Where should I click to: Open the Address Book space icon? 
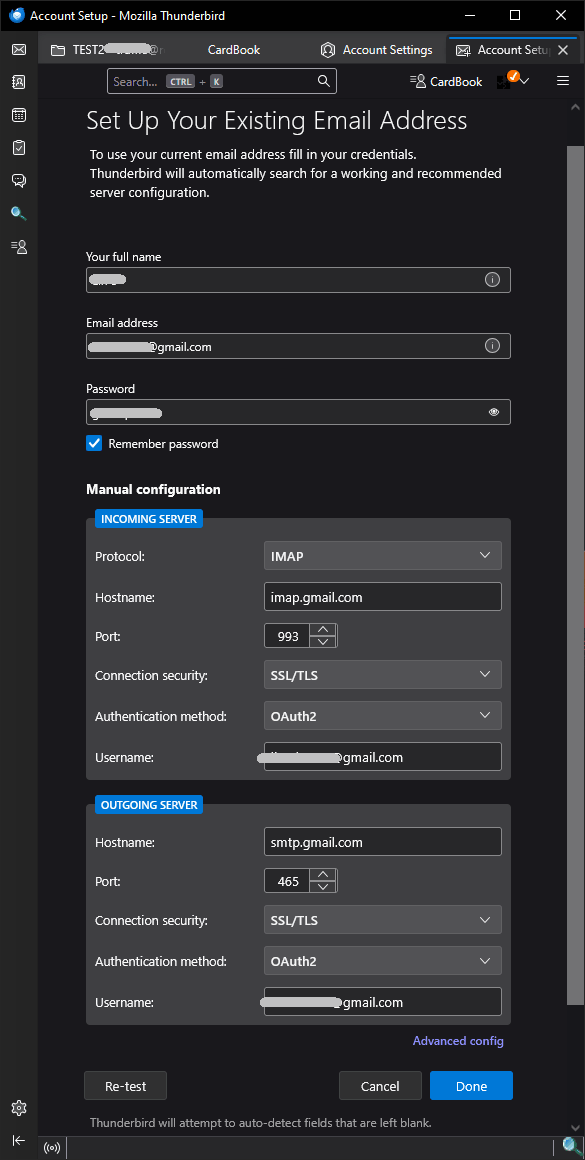pyautogui.click(x=19, y=82)
